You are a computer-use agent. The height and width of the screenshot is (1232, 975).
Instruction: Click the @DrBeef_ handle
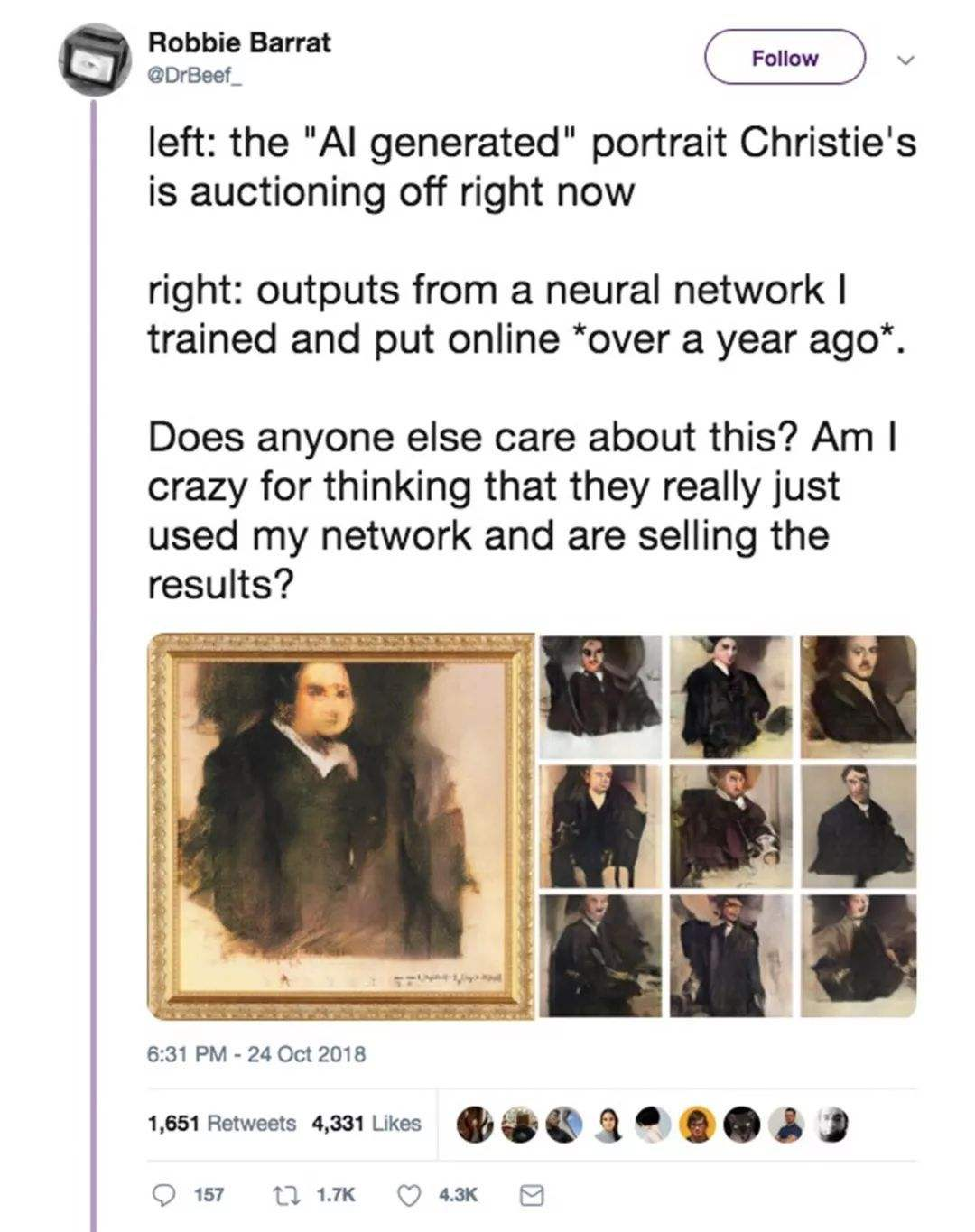coord(195,76)
